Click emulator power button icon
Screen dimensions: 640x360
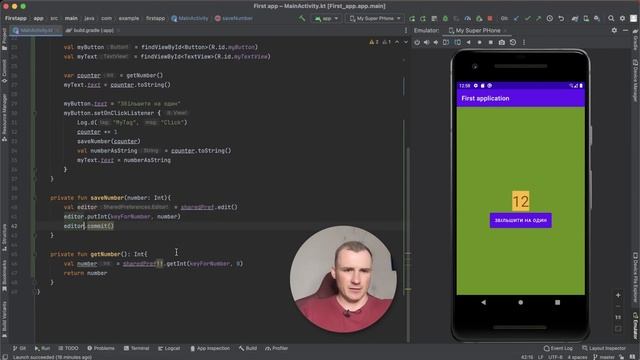point(417,42)
